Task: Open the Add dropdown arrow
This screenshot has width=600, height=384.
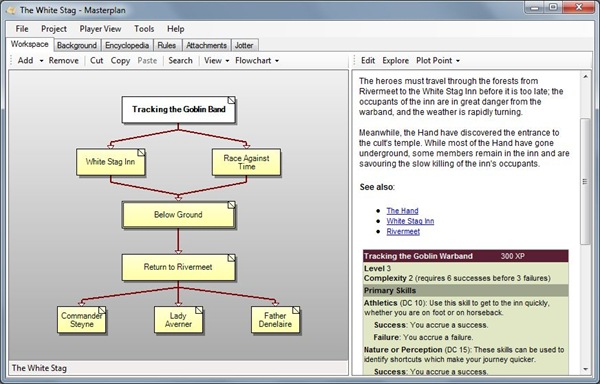Action: [x=41, y=61]
